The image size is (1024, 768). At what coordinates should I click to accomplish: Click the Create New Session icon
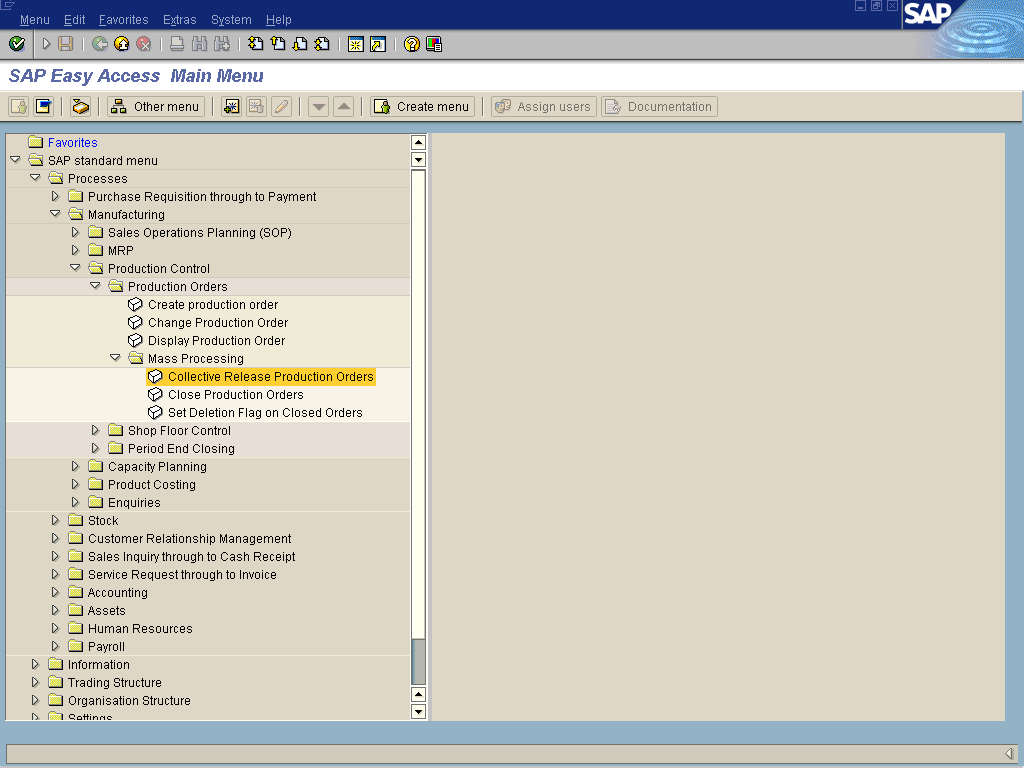[356, 44]
